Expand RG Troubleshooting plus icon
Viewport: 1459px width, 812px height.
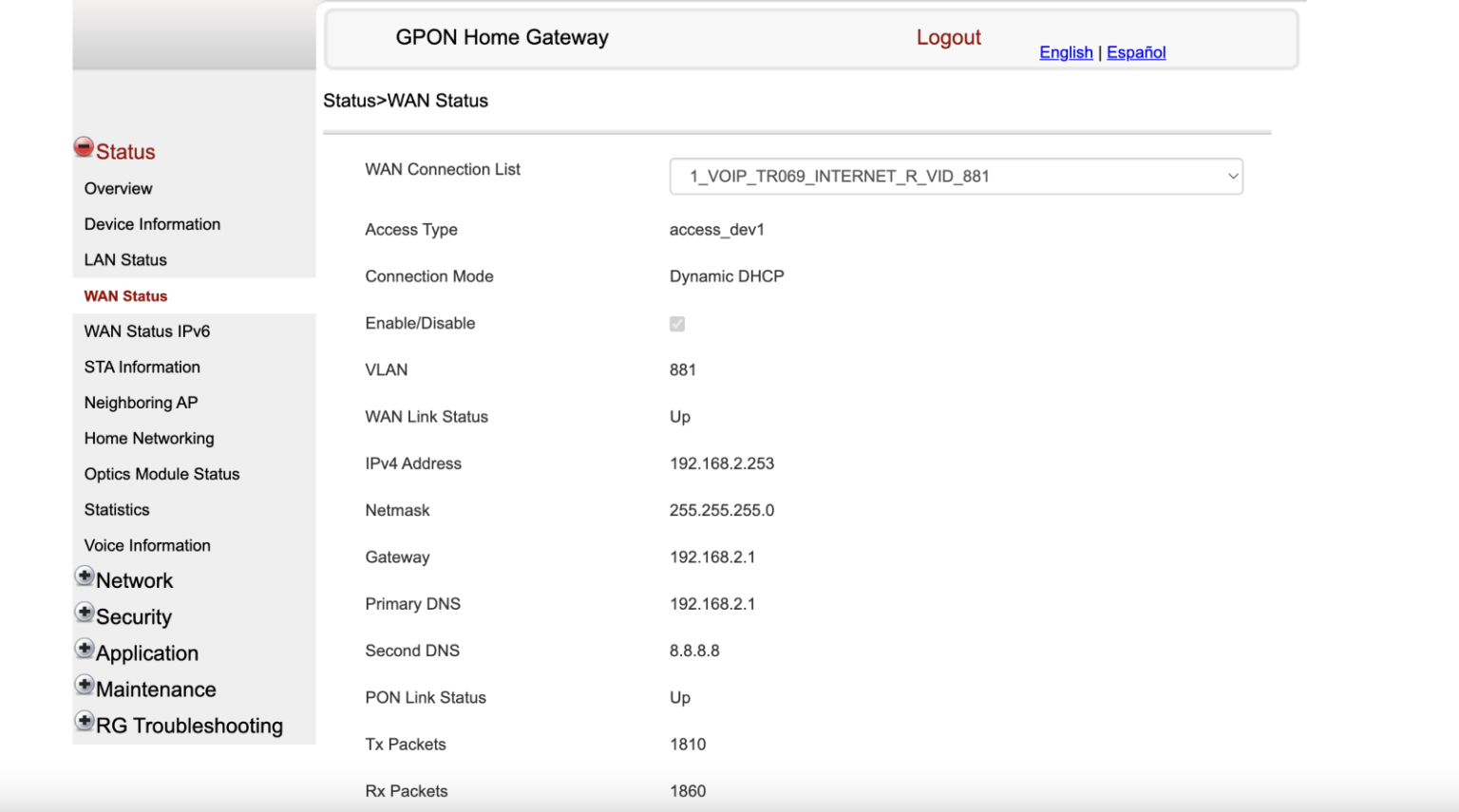(85, 721)
